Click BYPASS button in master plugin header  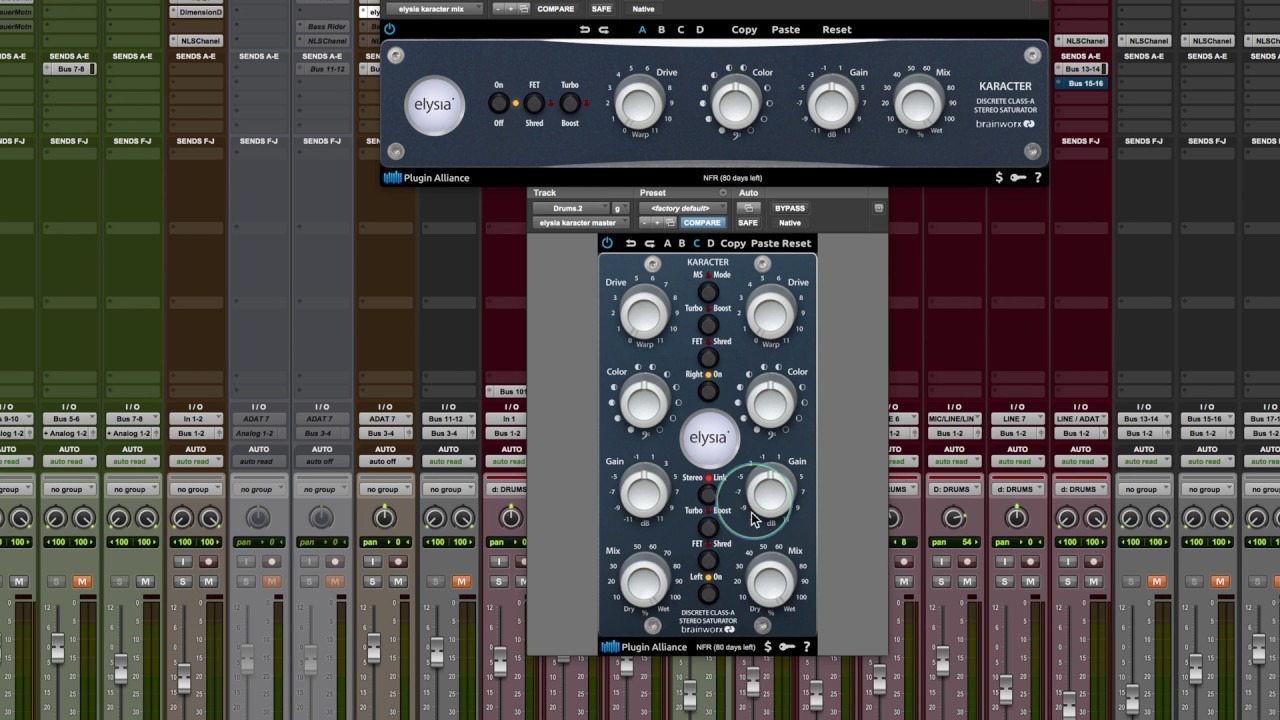click(x=790, y=208)
